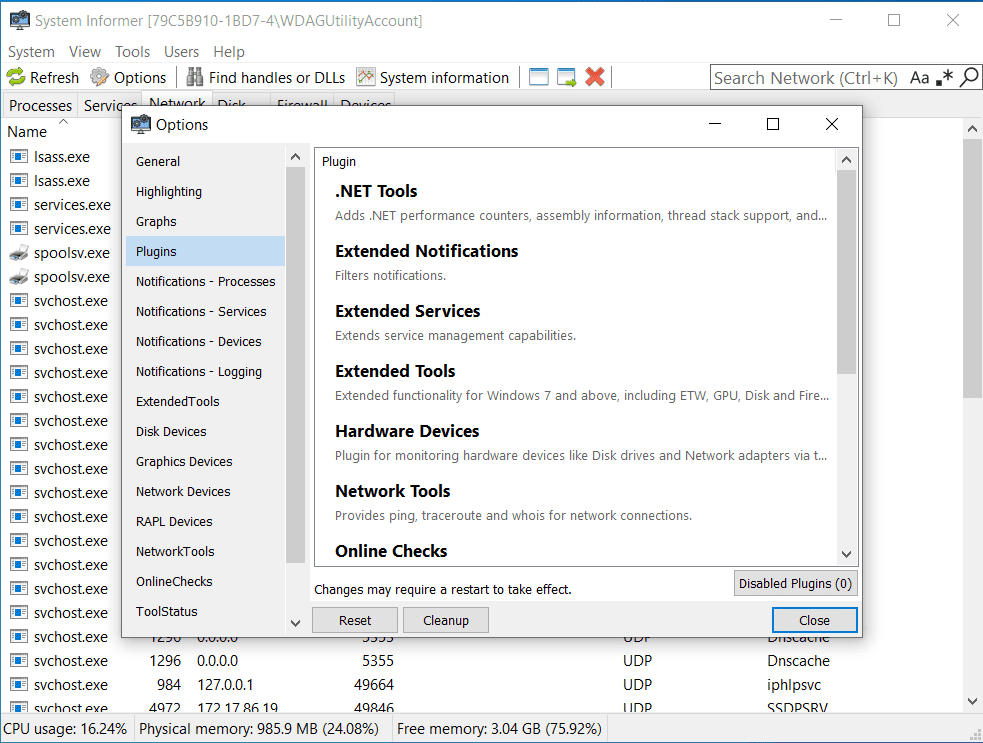Open the Tools menu
The image size is (983, 743).
(132, 51)
